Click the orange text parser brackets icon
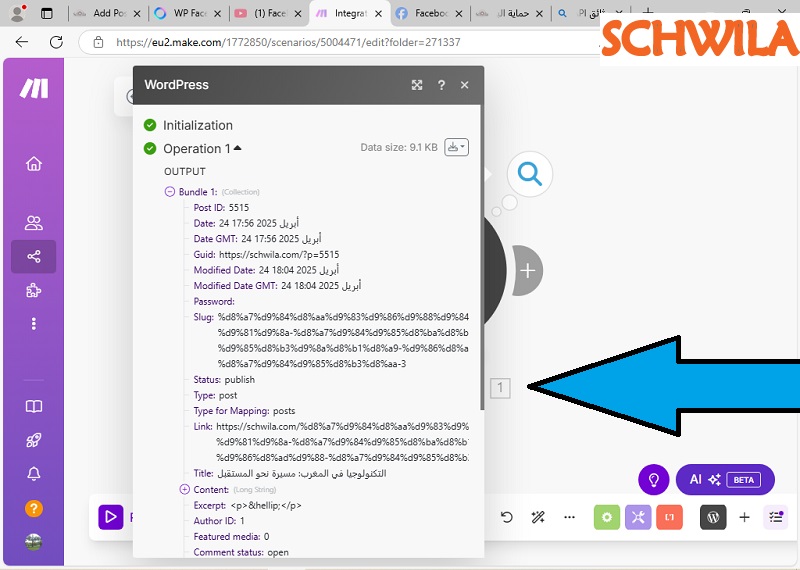 point(669,517)
